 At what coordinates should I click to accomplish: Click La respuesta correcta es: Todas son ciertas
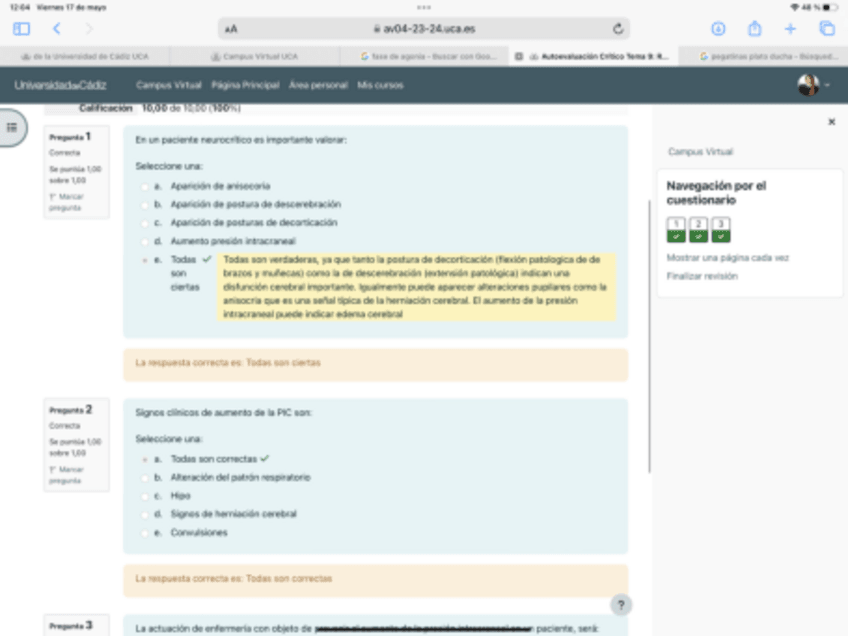pos(228,363)
